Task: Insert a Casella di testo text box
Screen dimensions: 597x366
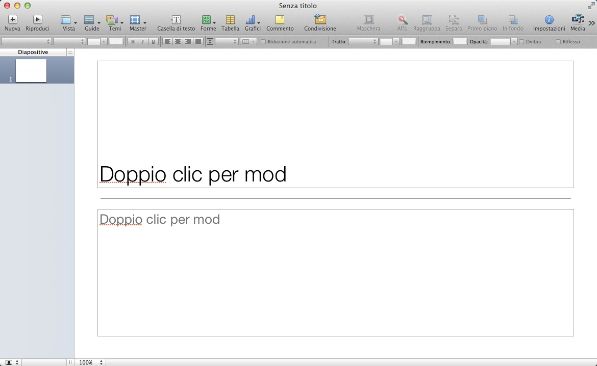Action: point(176,22)
